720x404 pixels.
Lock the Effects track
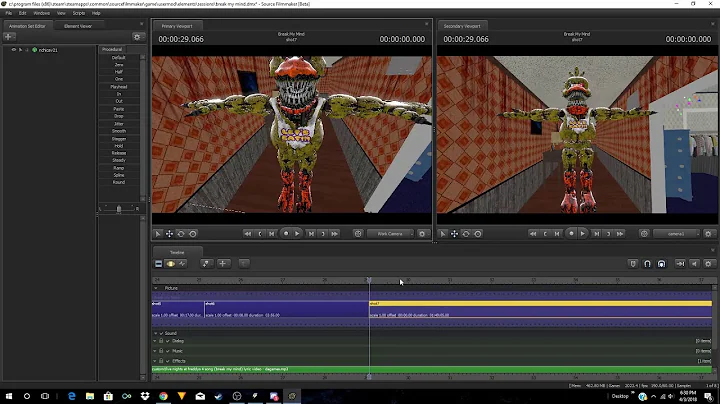[161, 361]
